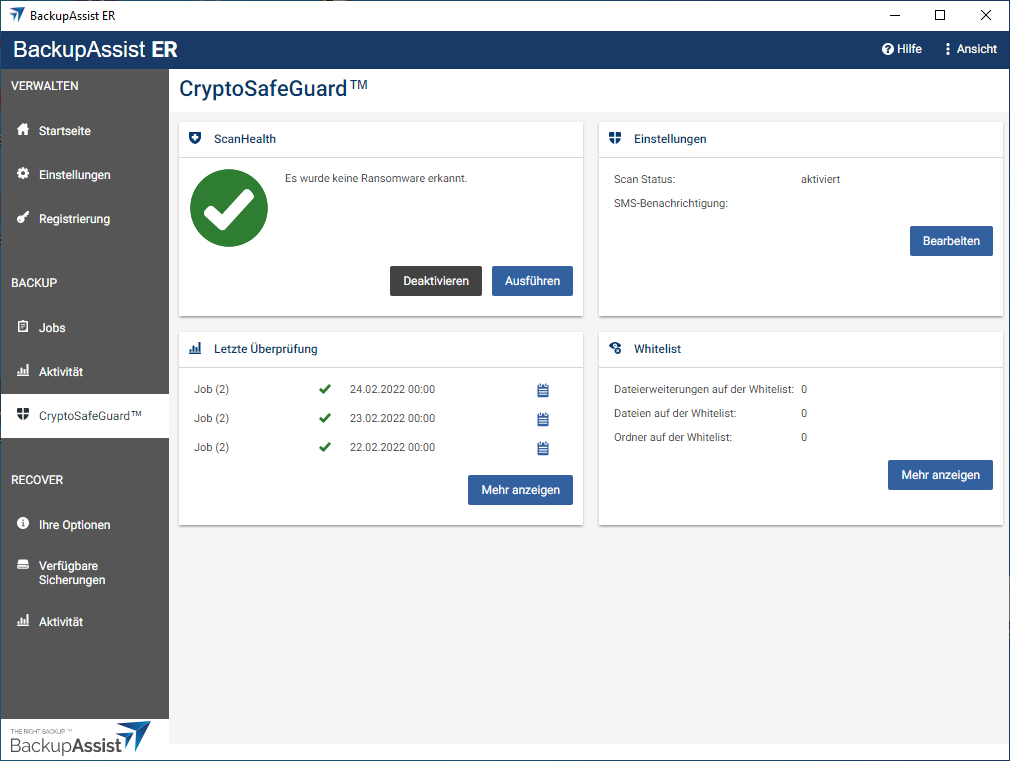Open Verfügbare Sicherungen in sidebar
The height and width of the screenshot is (761, 1010).
[72, 573]
